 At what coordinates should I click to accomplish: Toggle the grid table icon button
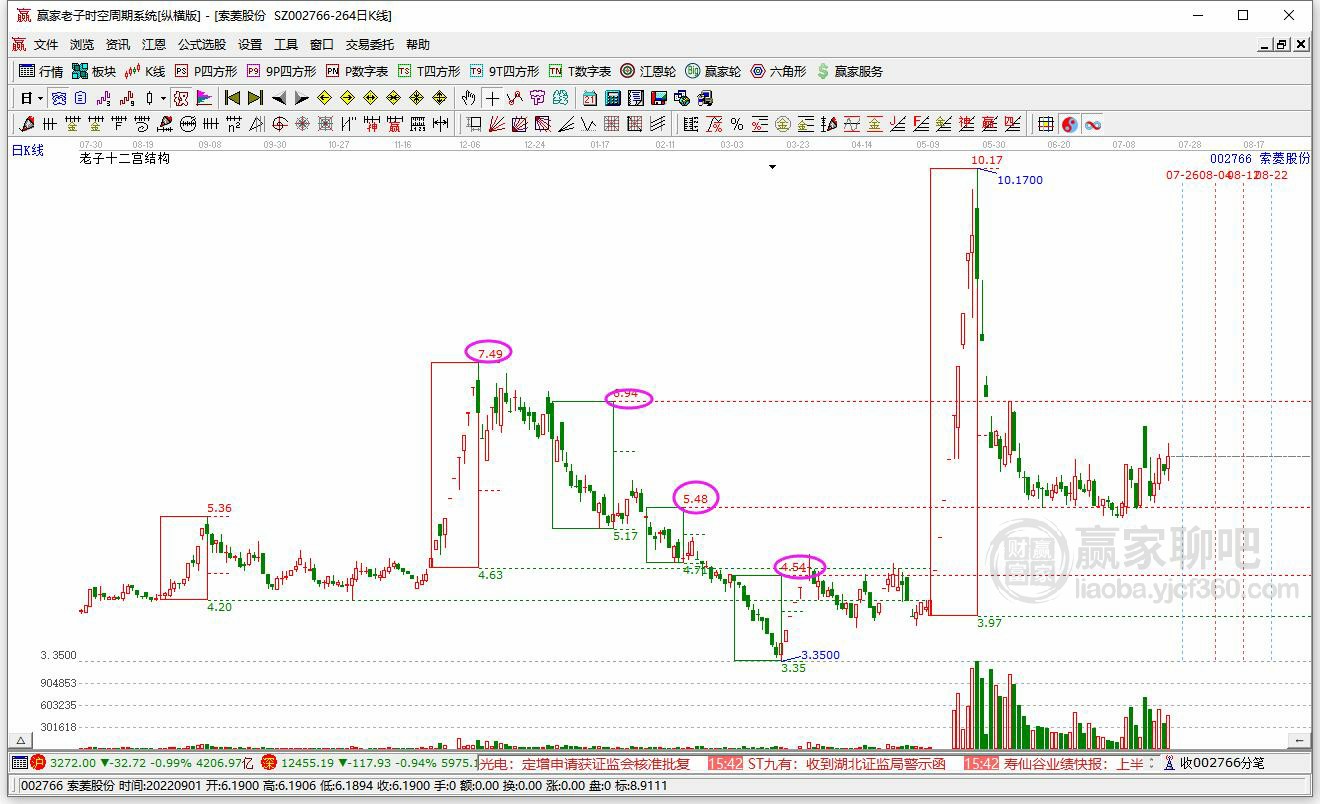point(1046,124)
